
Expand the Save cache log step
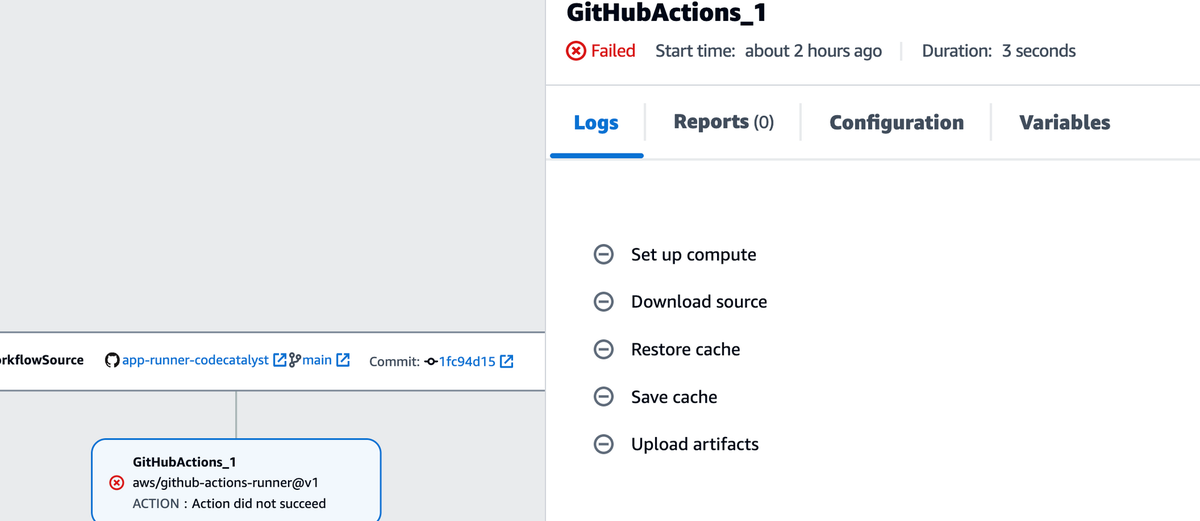pos(674,397)
